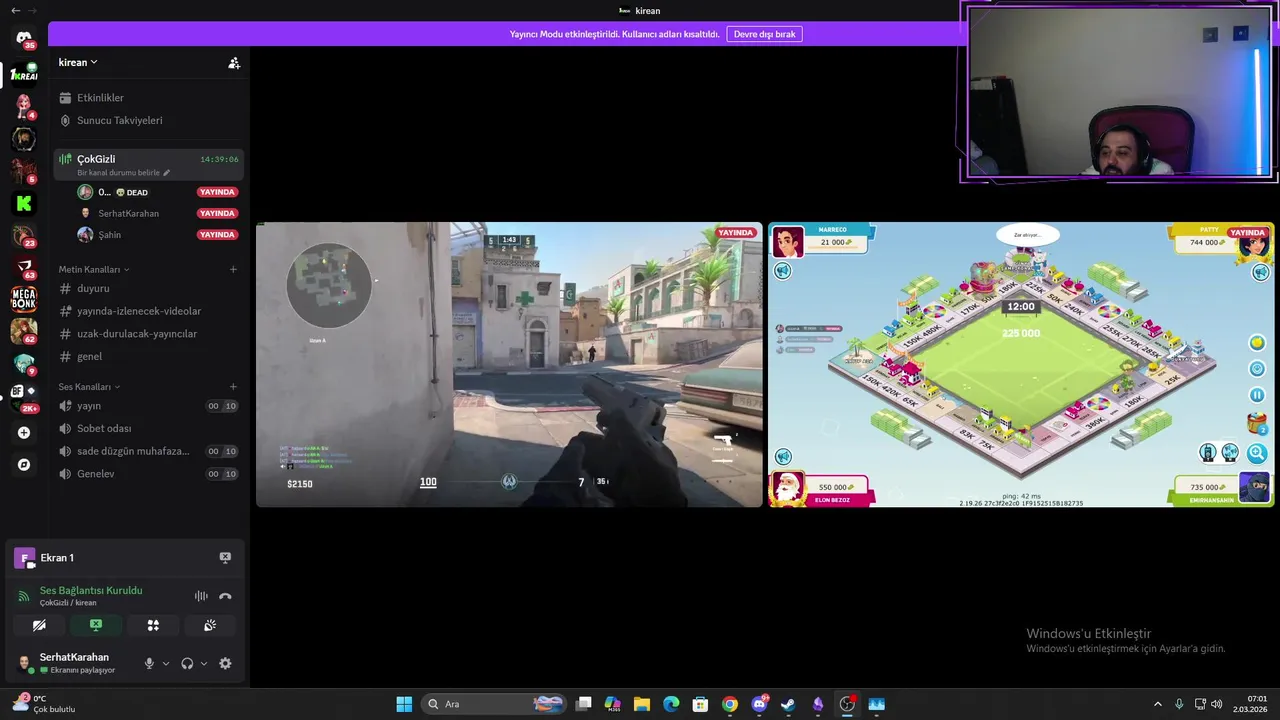
Task: Open the weather widget showing 0°C
Action: tap(44, 704)
